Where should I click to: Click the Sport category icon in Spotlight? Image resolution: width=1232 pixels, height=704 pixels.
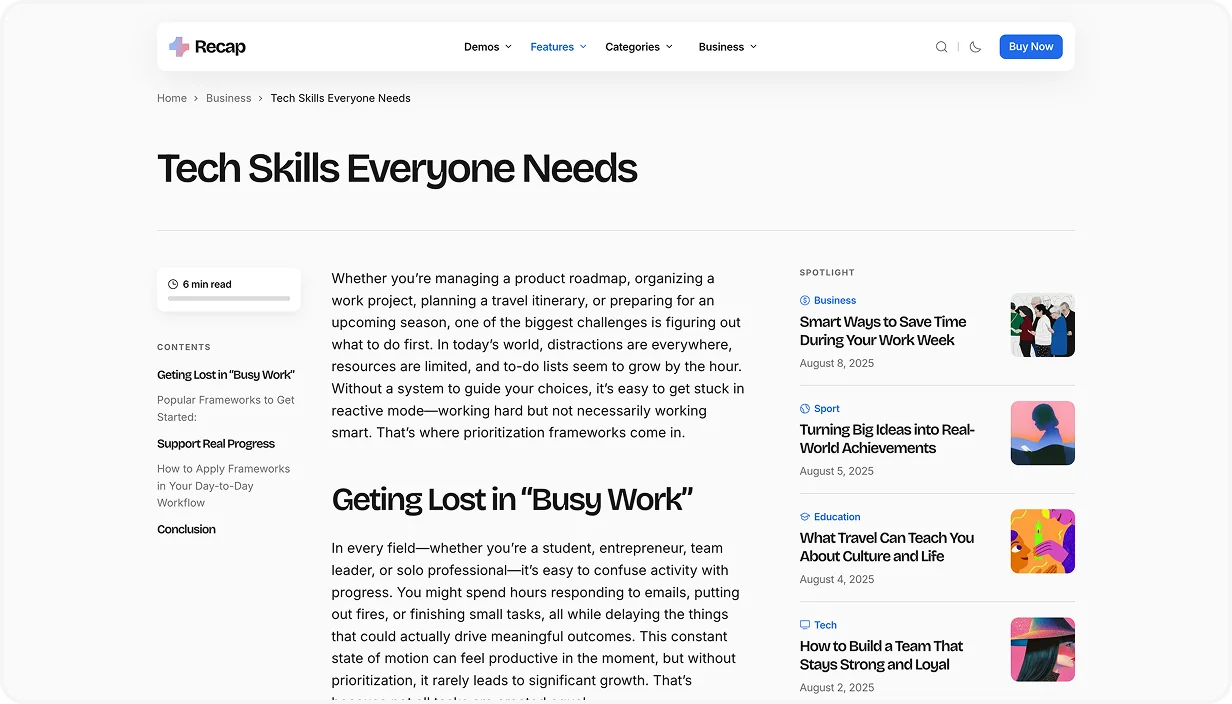coord(805,409)
